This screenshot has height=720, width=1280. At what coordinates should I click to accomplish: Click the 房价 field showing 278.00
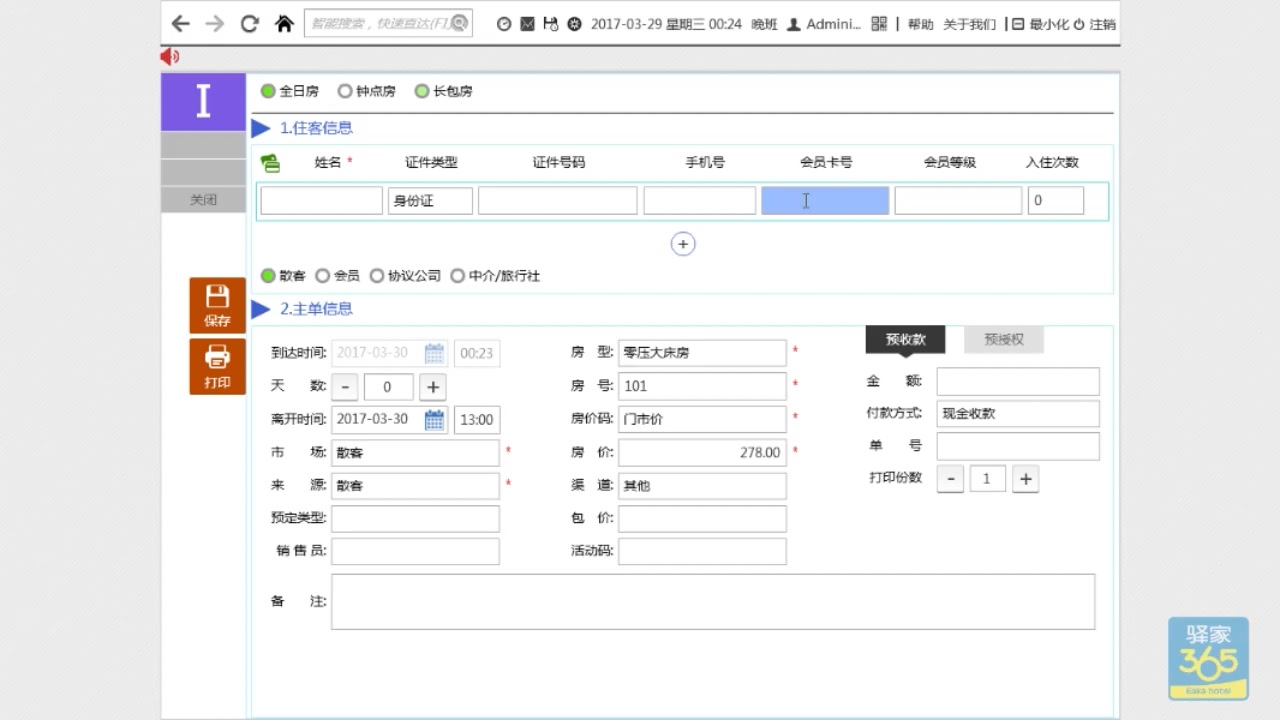pyautogui.click(x=702, y=453)
